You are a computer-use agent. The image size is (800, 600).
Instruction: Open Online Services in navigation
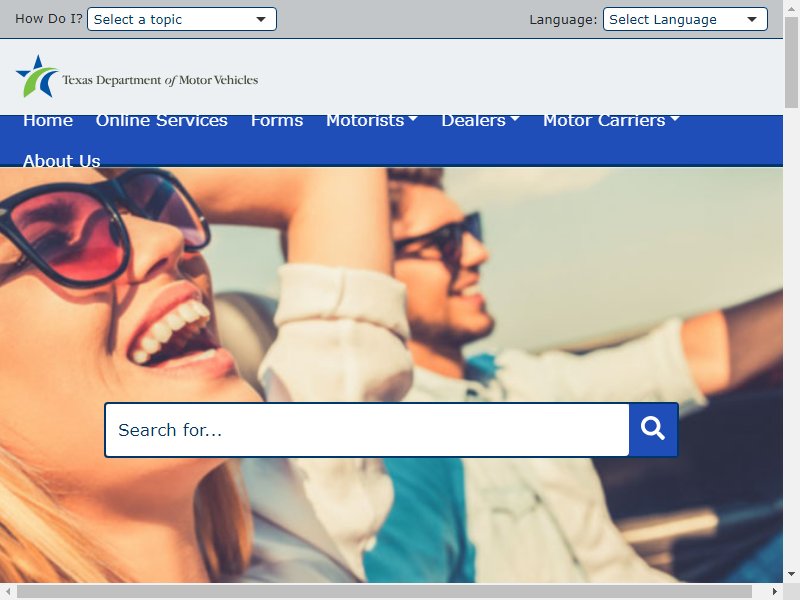(162, 120)
